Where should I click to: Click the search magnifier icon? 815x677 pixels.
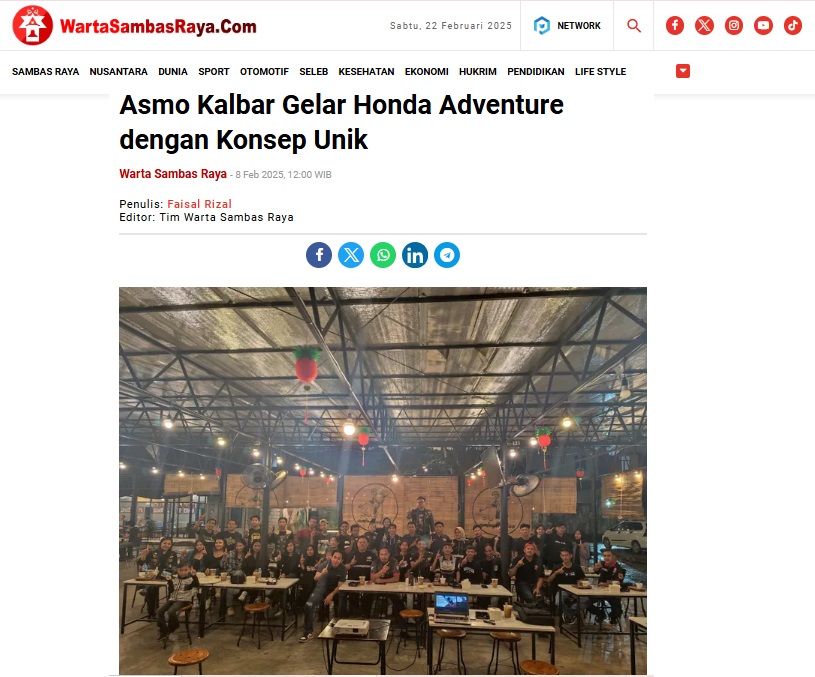point(634,25)
